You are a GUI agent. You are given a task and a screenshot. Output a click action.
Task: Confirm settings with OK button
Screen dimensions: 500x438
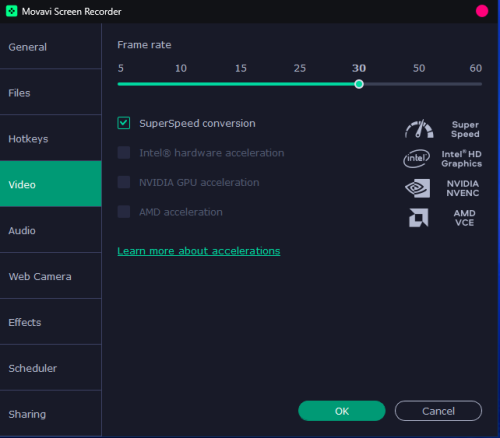342,411
